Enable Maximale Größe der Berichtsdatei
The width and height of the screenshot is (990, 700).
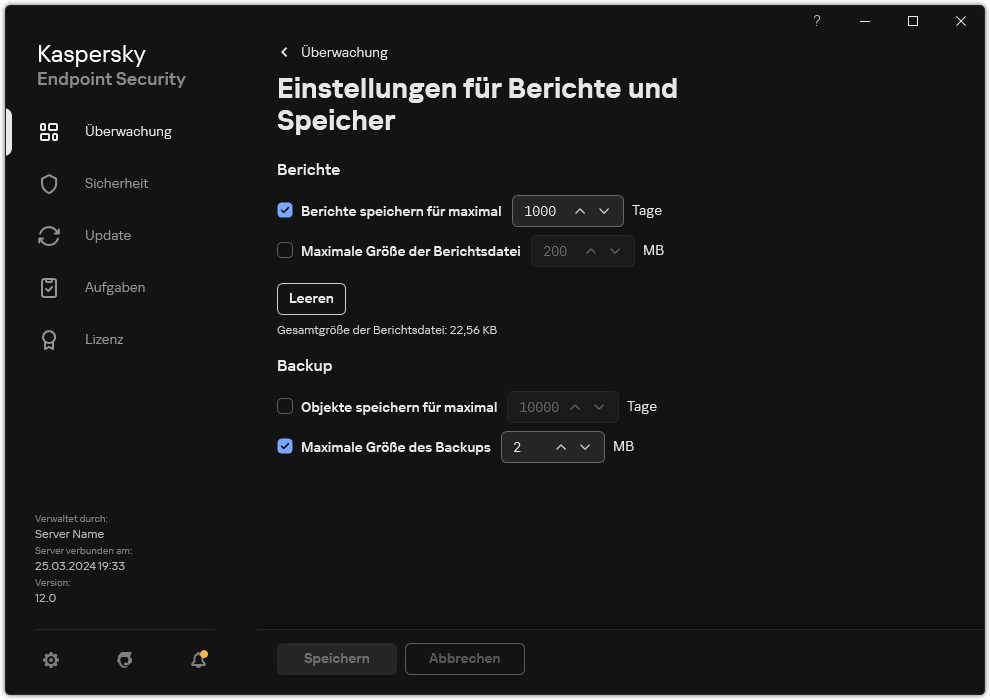click(285, 251)
